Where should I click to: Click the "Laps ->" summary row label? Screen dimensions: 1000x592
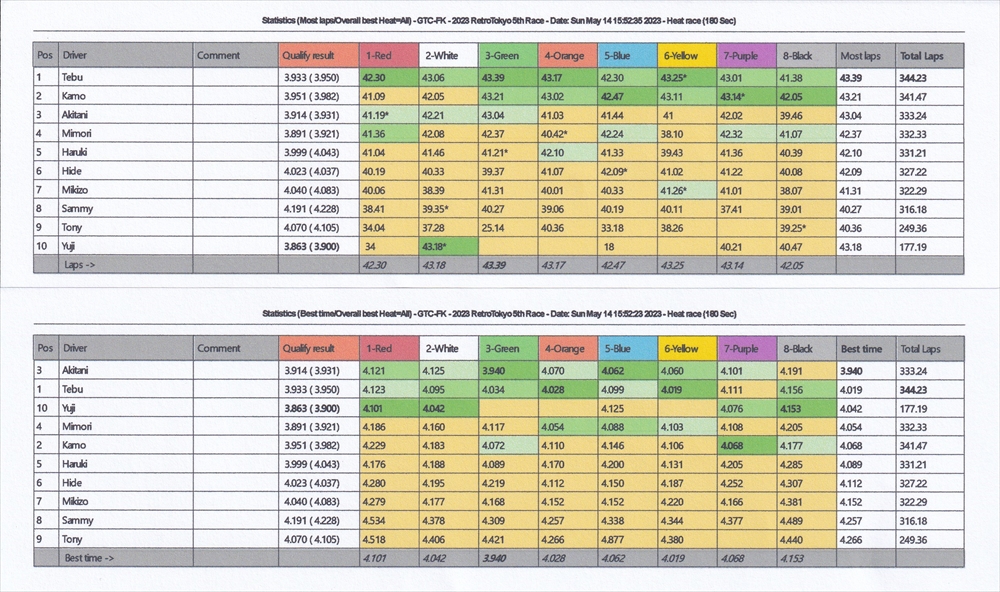(82, 265)
